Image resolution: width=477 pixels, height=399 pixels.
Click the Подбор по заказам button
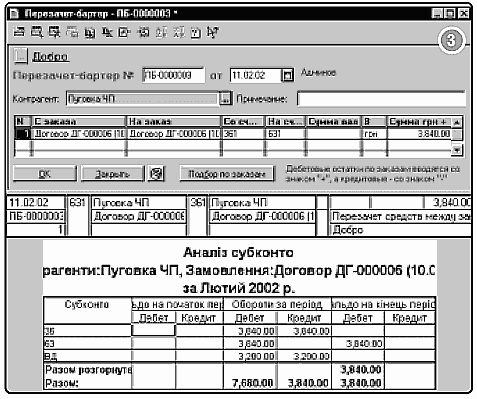227,174
